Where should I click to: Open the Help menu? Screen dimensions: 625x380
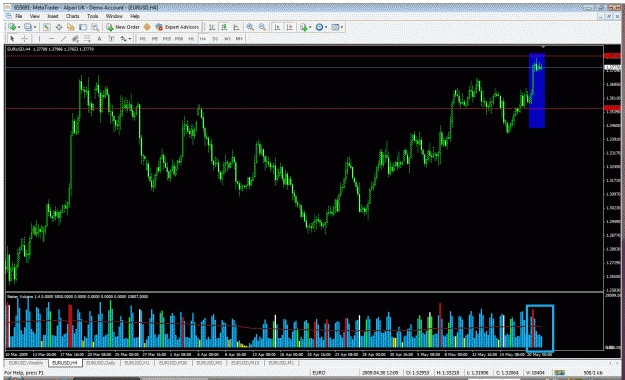[x=135, y=16]
